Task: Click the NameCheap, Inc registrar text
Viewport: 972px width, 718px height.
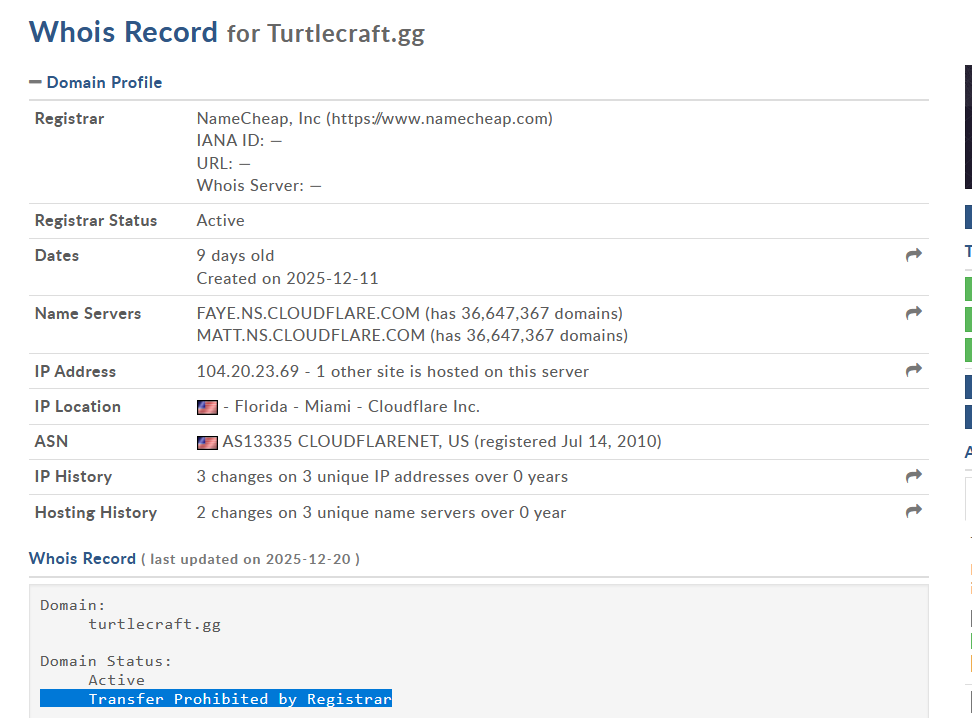Action: [x=374, y=118]
